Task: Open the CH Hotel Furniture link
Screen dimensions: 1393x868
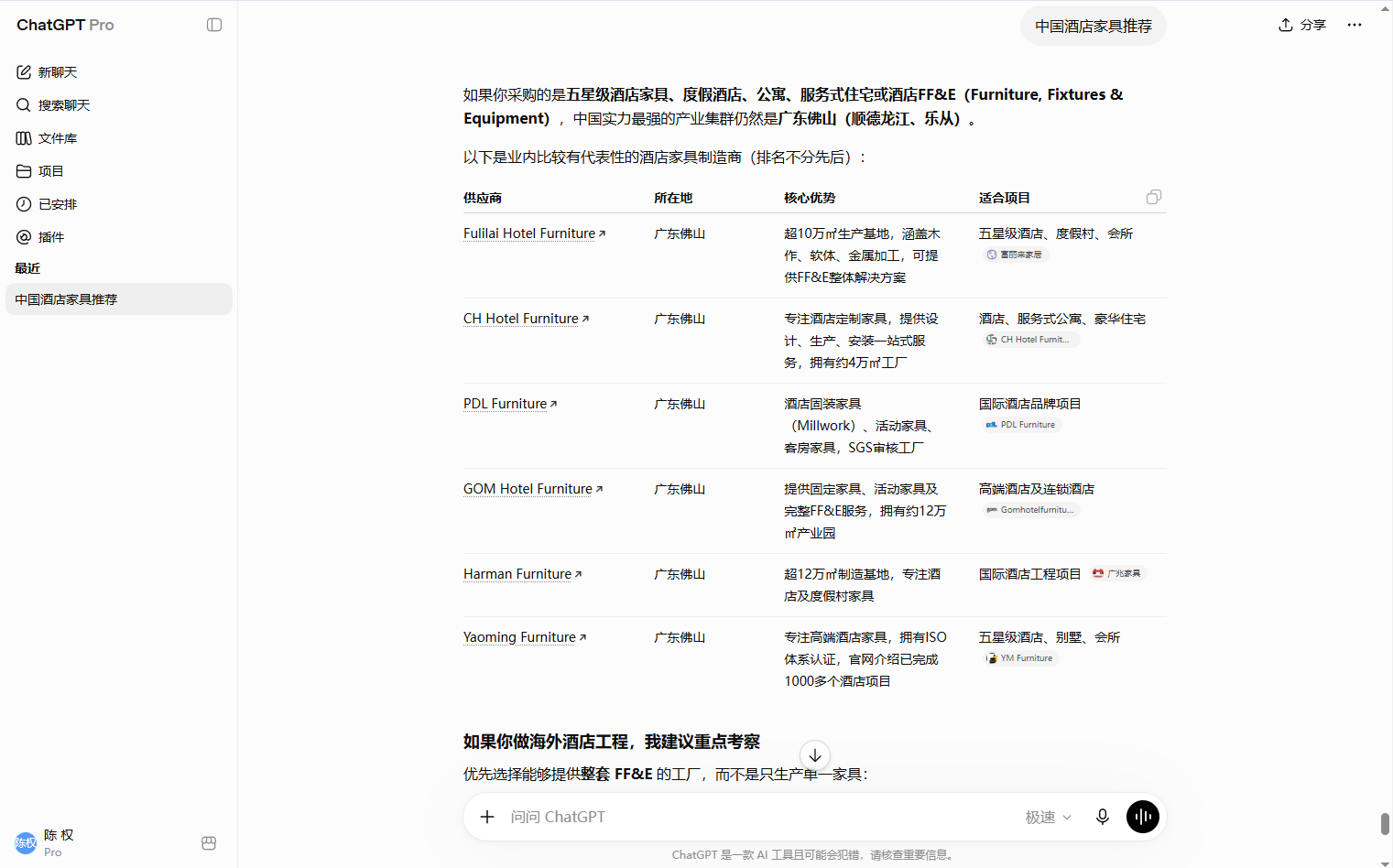Action: point(527,319)
